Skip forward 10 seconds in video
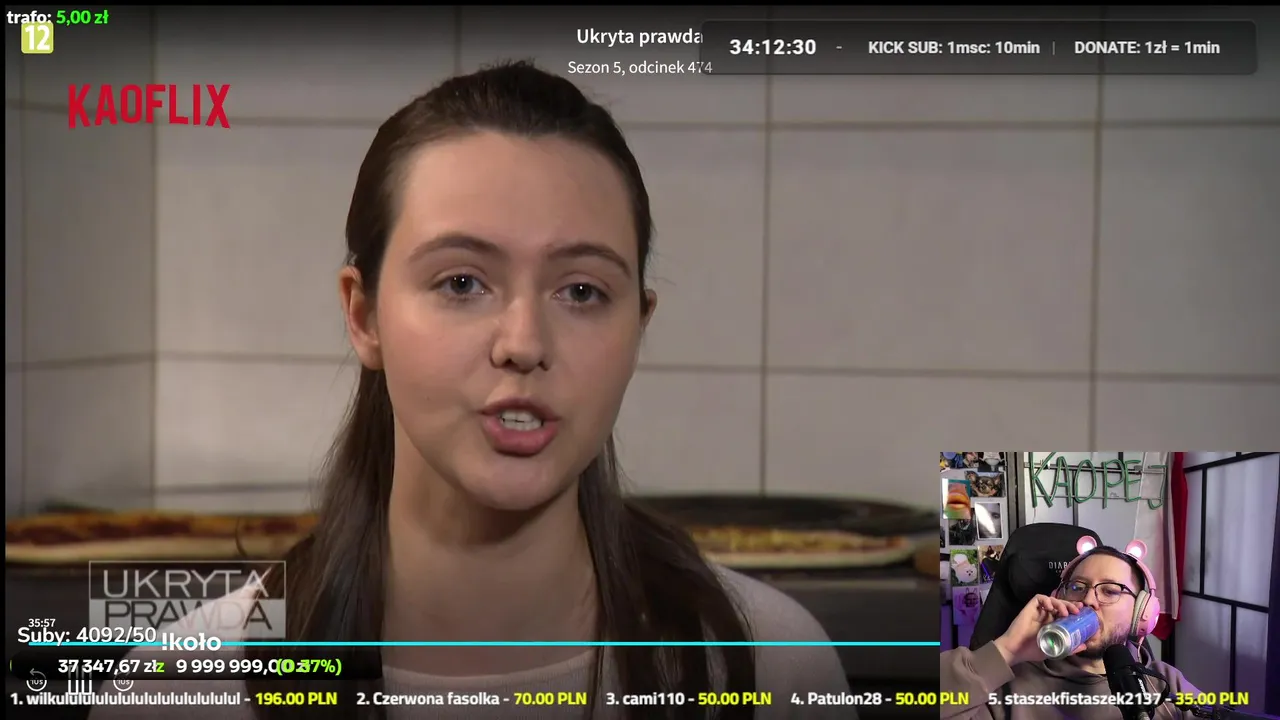 [123, 682]
